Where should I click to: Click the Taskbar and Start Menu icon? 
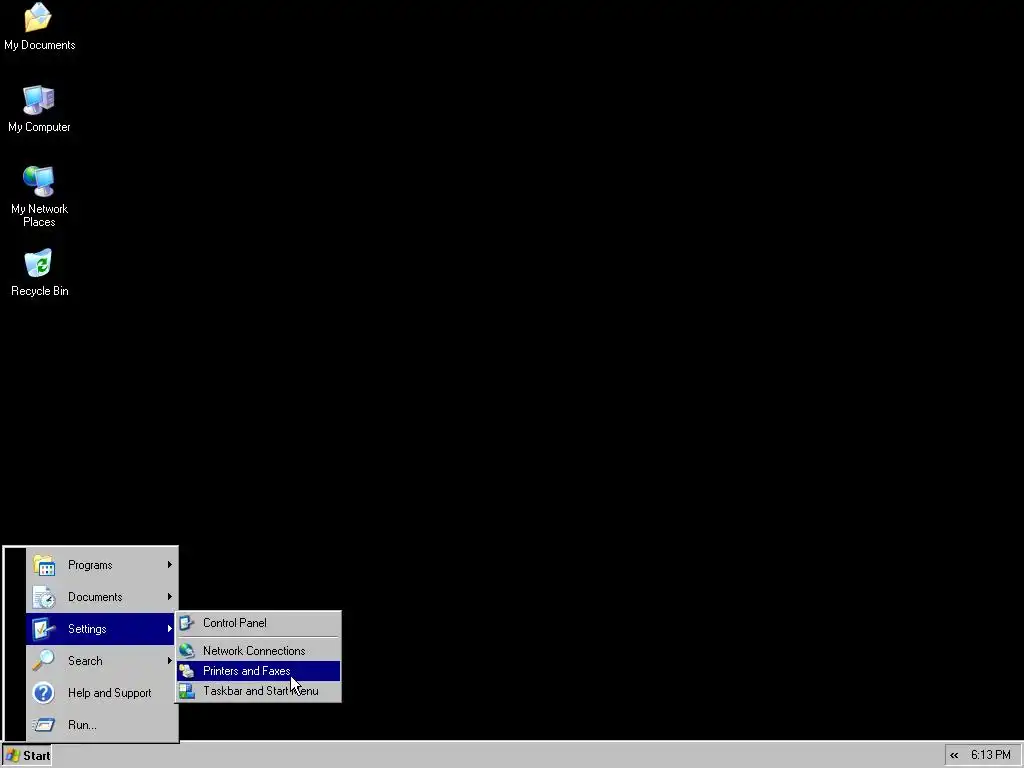point(187,691)
